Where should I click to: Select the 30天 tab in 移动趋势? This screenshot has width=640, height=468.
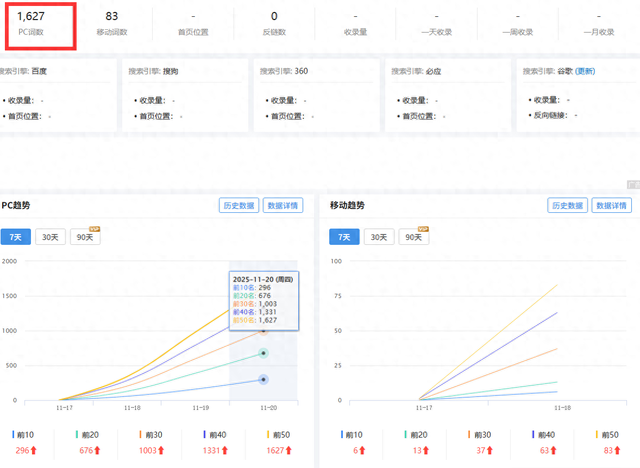pyautogui.click(x=379, y=237)
